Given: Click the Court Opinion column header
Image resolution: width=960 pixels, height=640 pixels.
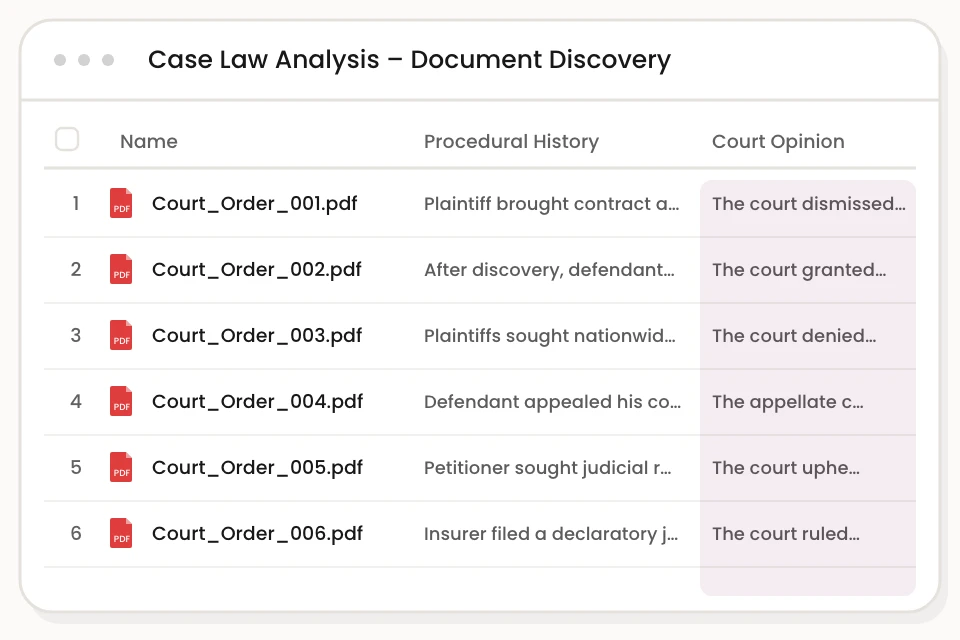Looking at the screenshot, I should 778,141.
